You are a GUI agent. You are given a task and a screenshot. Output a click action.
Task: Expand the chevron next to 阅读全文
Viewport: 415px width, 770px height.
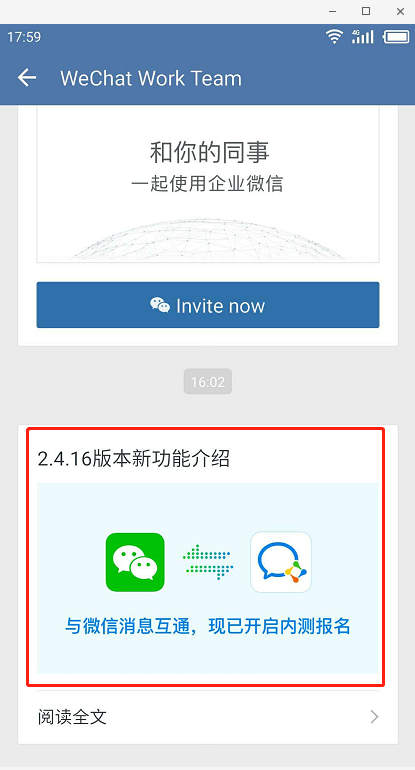(x=374, y=717)
